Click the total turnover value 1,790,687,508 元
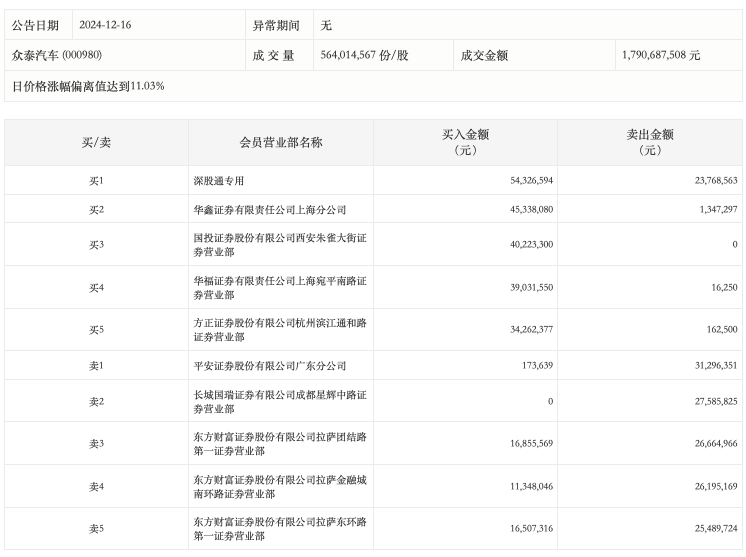The width and height of the screenshot is (746, 557). click(660, 55)
